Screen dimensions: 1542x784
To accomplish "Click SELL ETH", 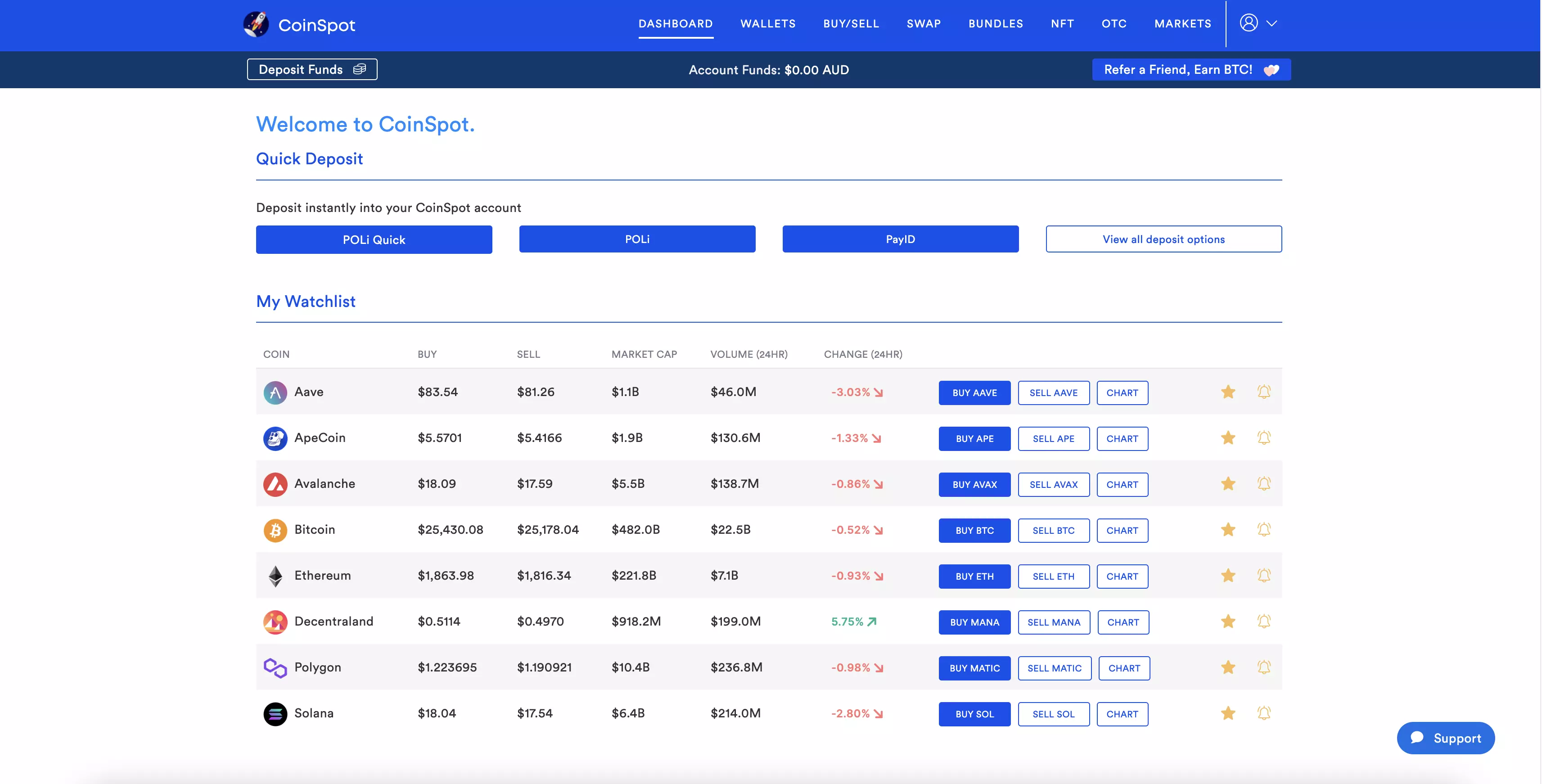I will tap(1054, 577).
